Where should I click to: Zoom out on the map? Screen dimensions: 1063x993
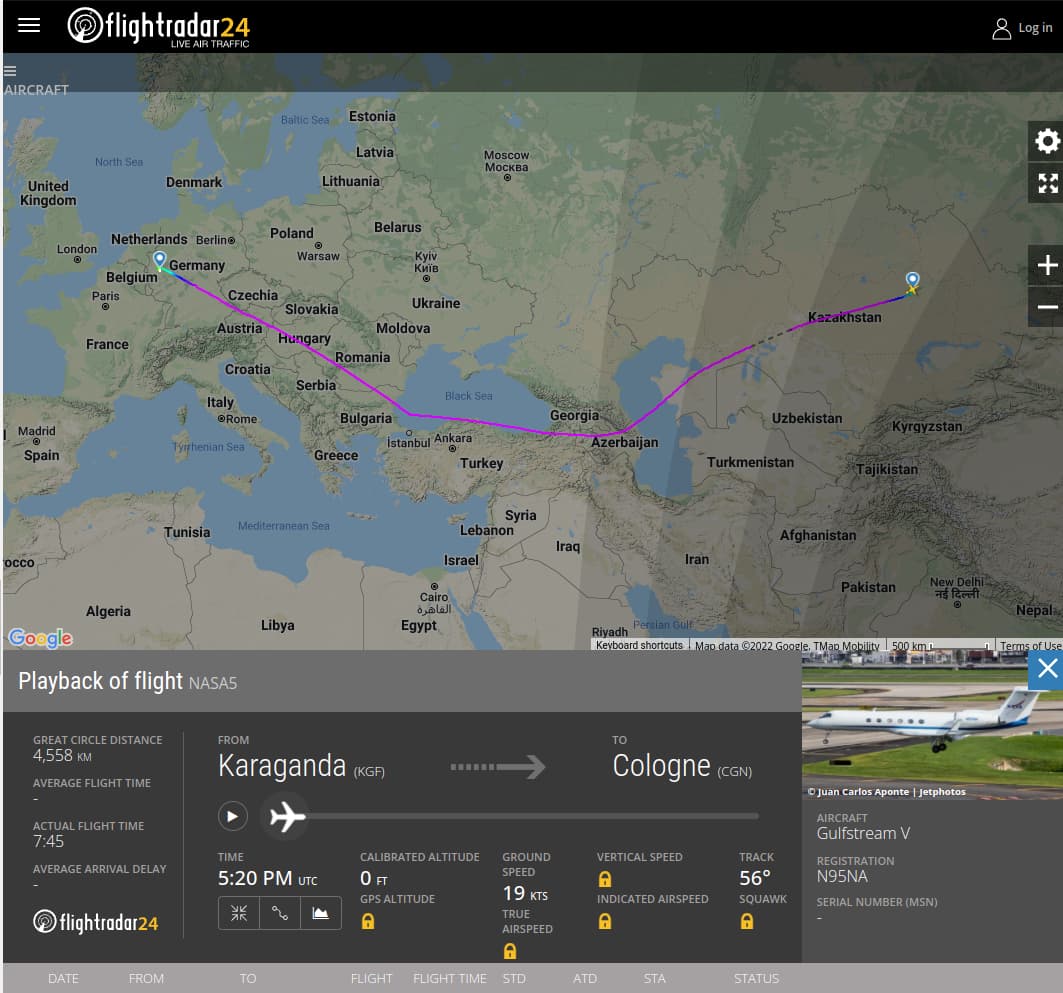1046,307
